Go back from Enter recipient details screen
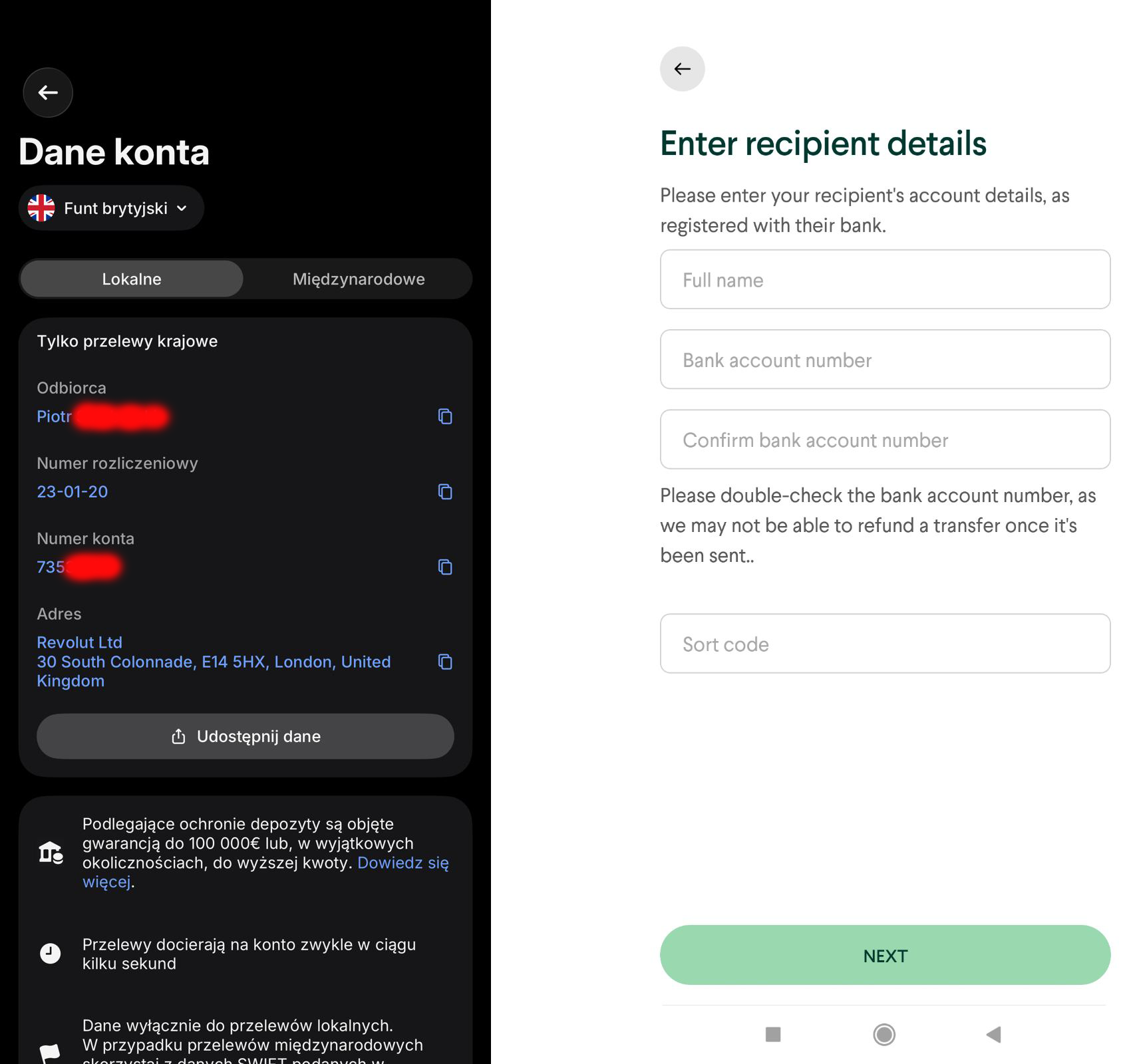 point(682,68)
